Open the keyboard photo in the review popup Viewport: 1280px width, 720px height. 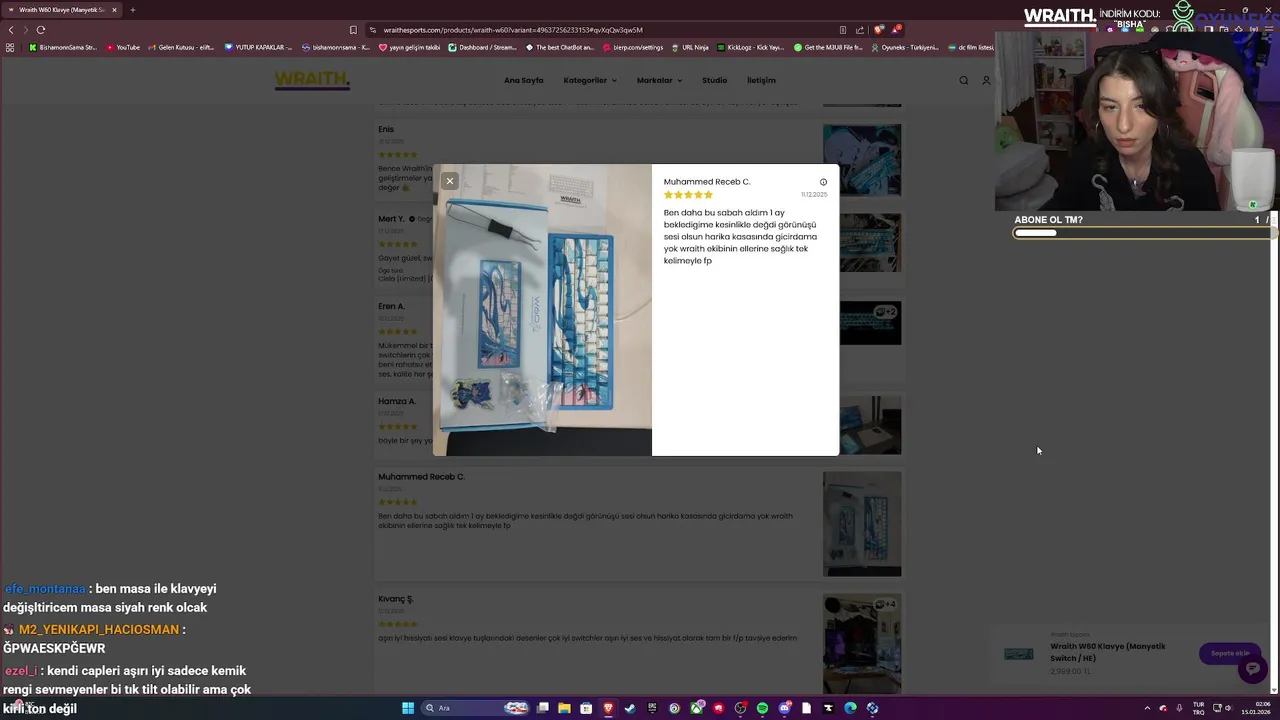[542, 310]
